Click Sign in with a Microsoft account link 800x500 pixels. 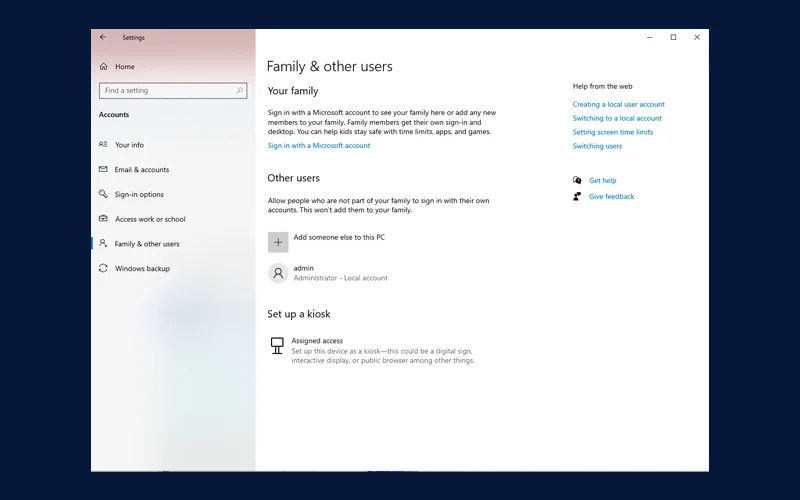click(x=319, y=145)
